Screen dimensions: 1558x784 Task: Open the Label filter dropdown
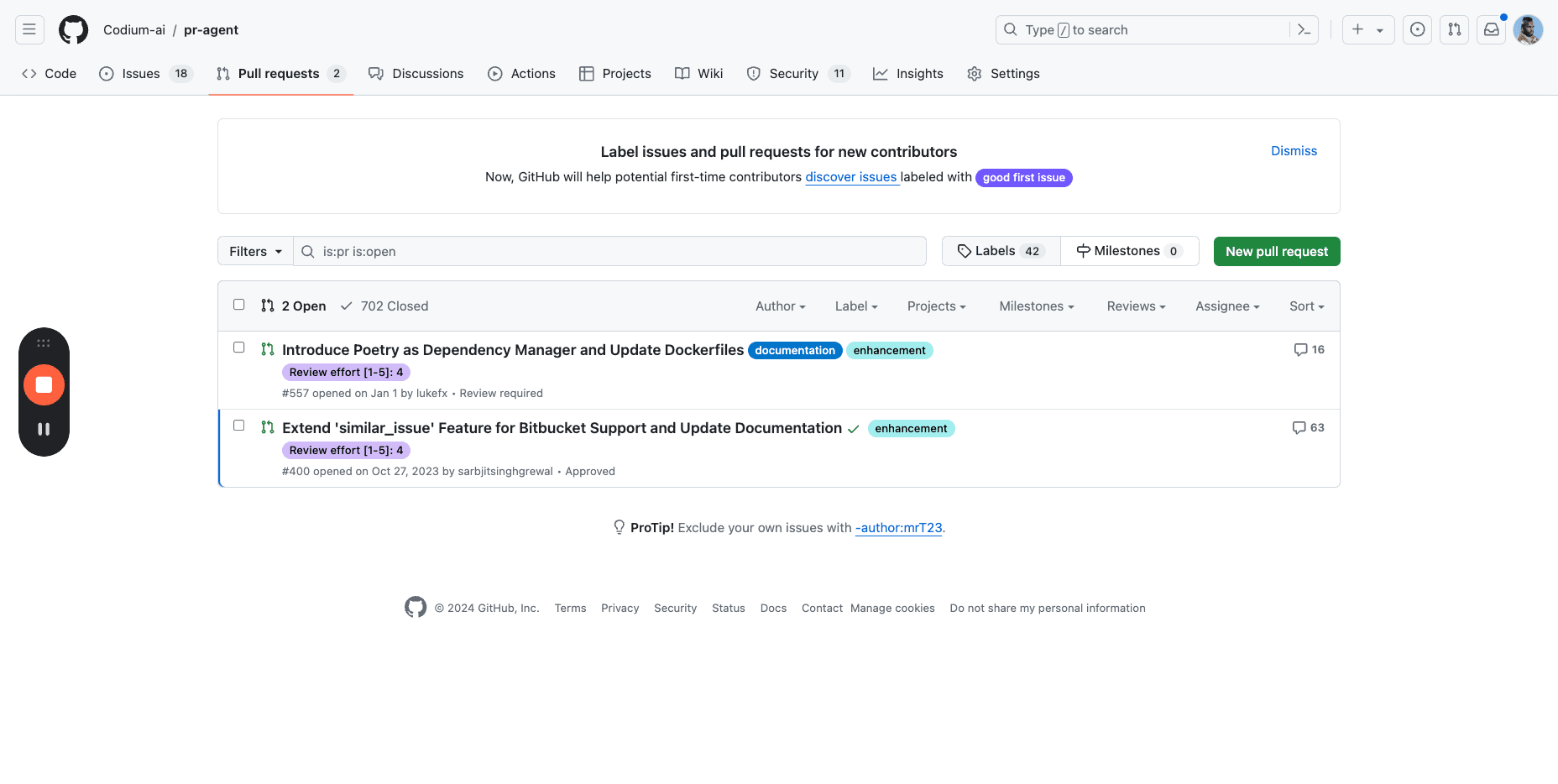856,306
